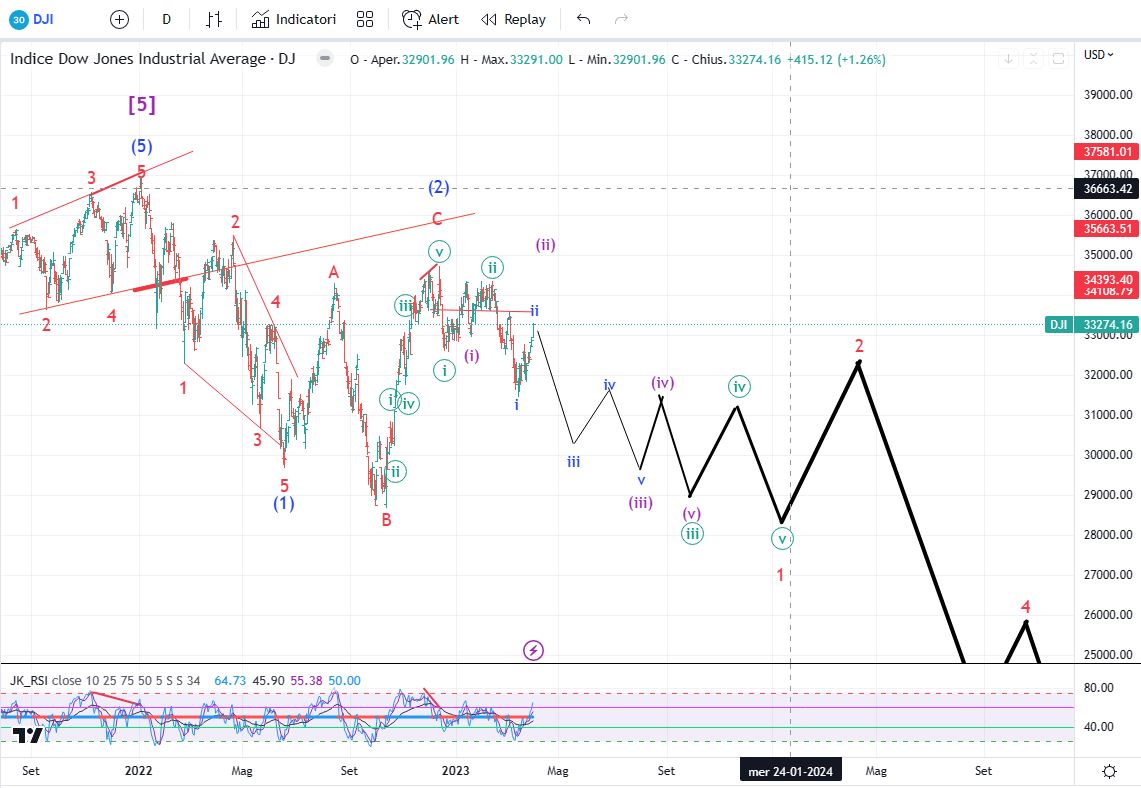This screenshot has height=788, width=1141.
Task: Click the high price value 33291.00
Action: [536, 60]
